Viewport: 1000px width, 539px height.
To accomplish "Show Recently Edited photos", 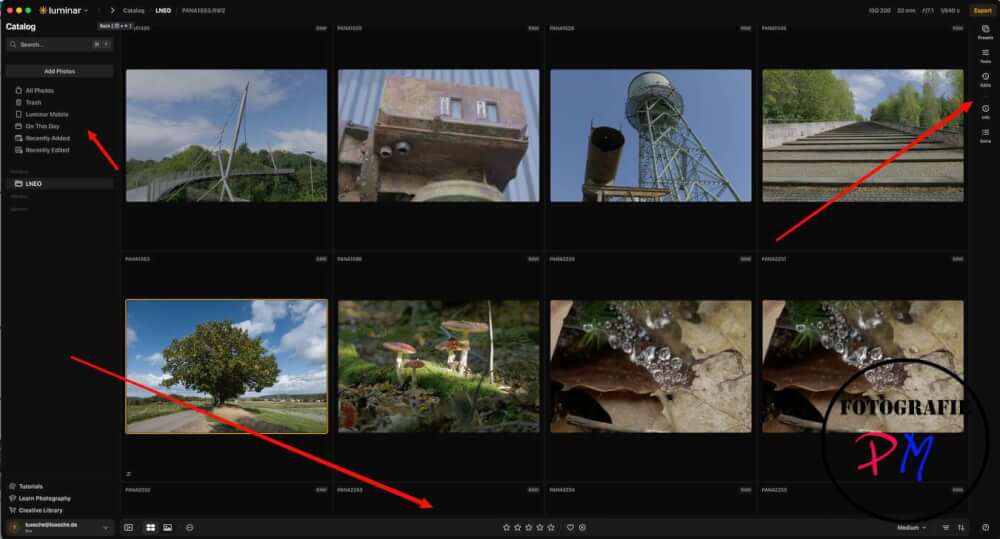I will click(x=47, y=150).
